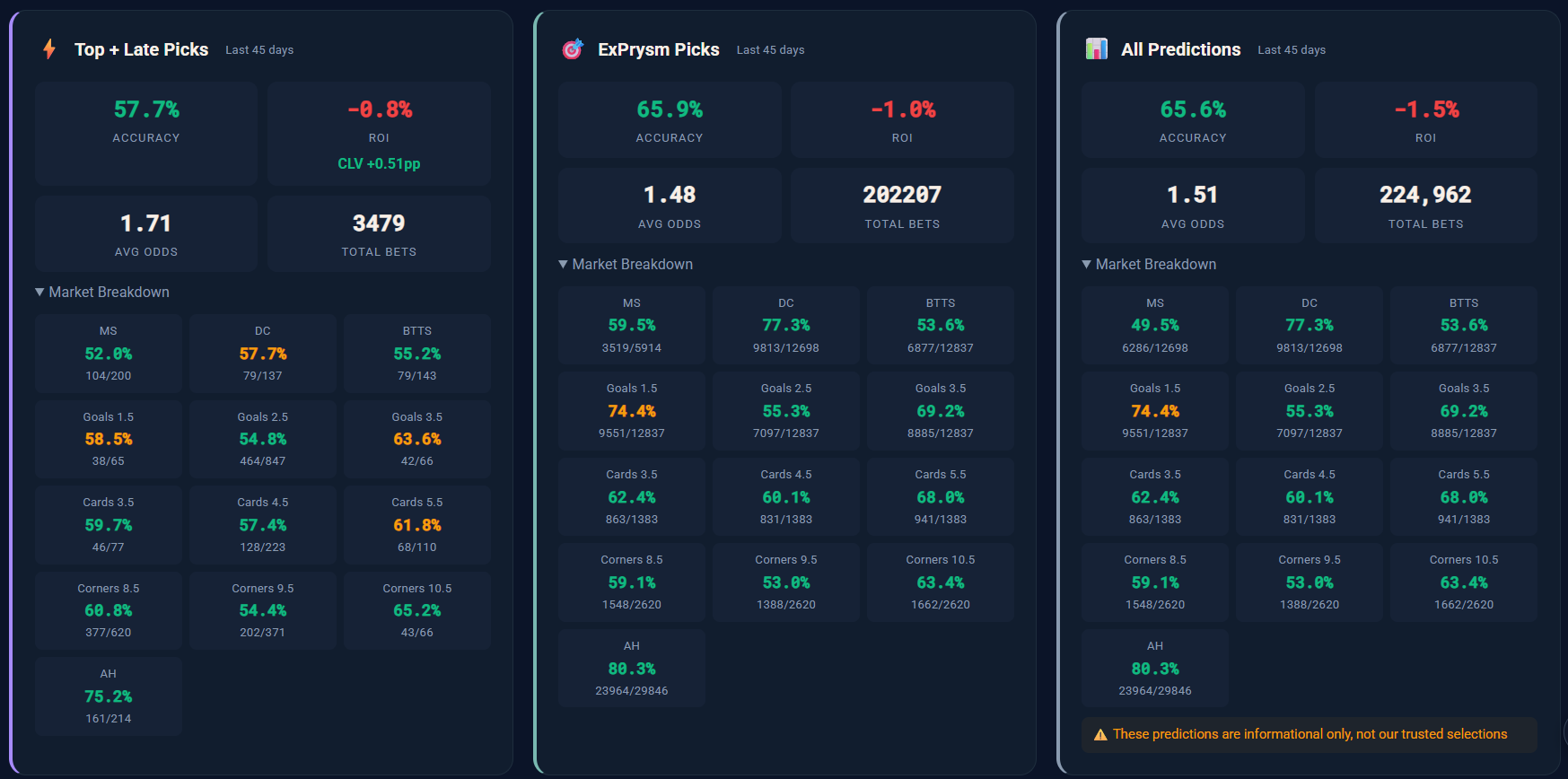Select Goals 3.5 69.2% in All Predictions
Viewport: 1568px width, 779px height.
tap(1464, 411)
